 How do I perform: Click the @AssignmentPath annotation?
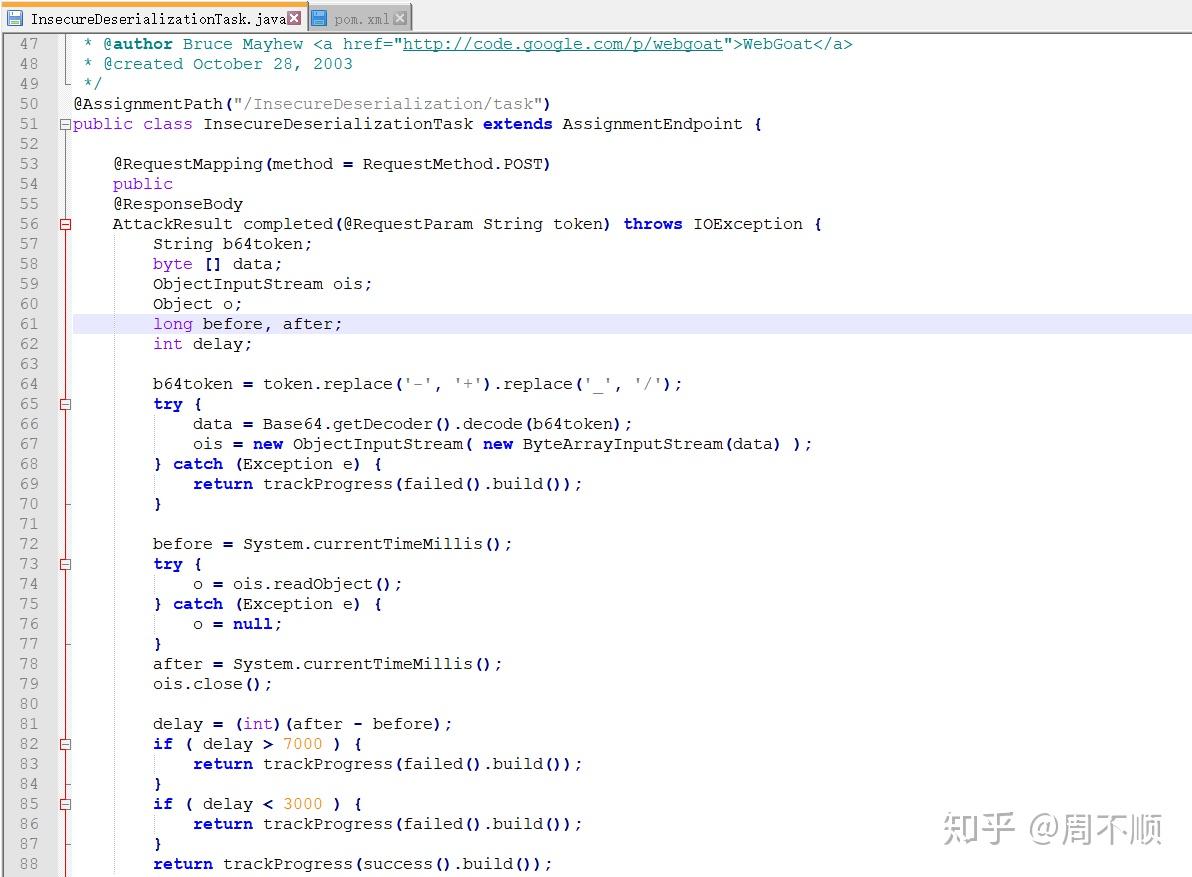tap(148, 104)
